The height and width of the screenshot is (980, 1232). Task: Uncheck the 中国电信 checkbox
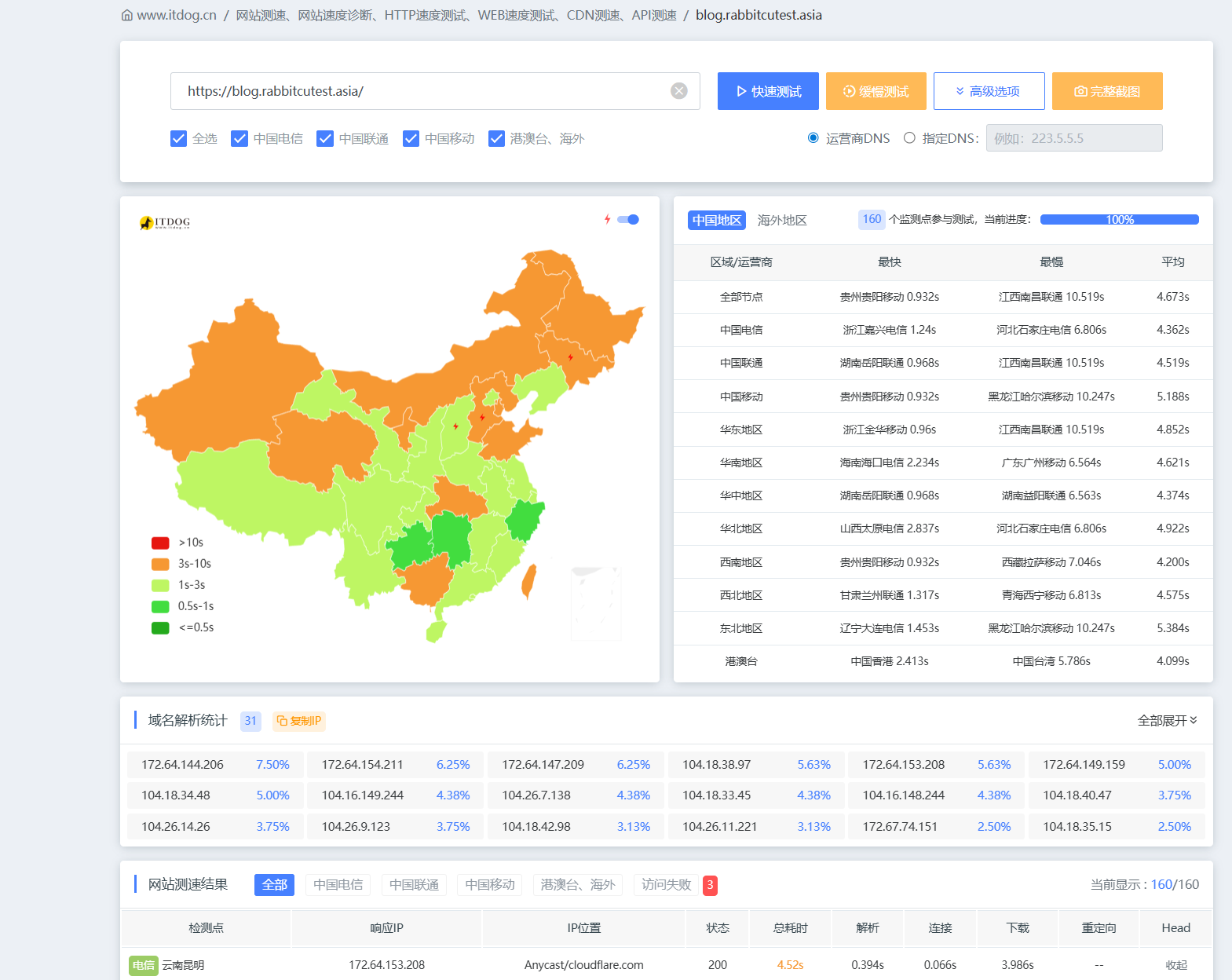[239, 139]
